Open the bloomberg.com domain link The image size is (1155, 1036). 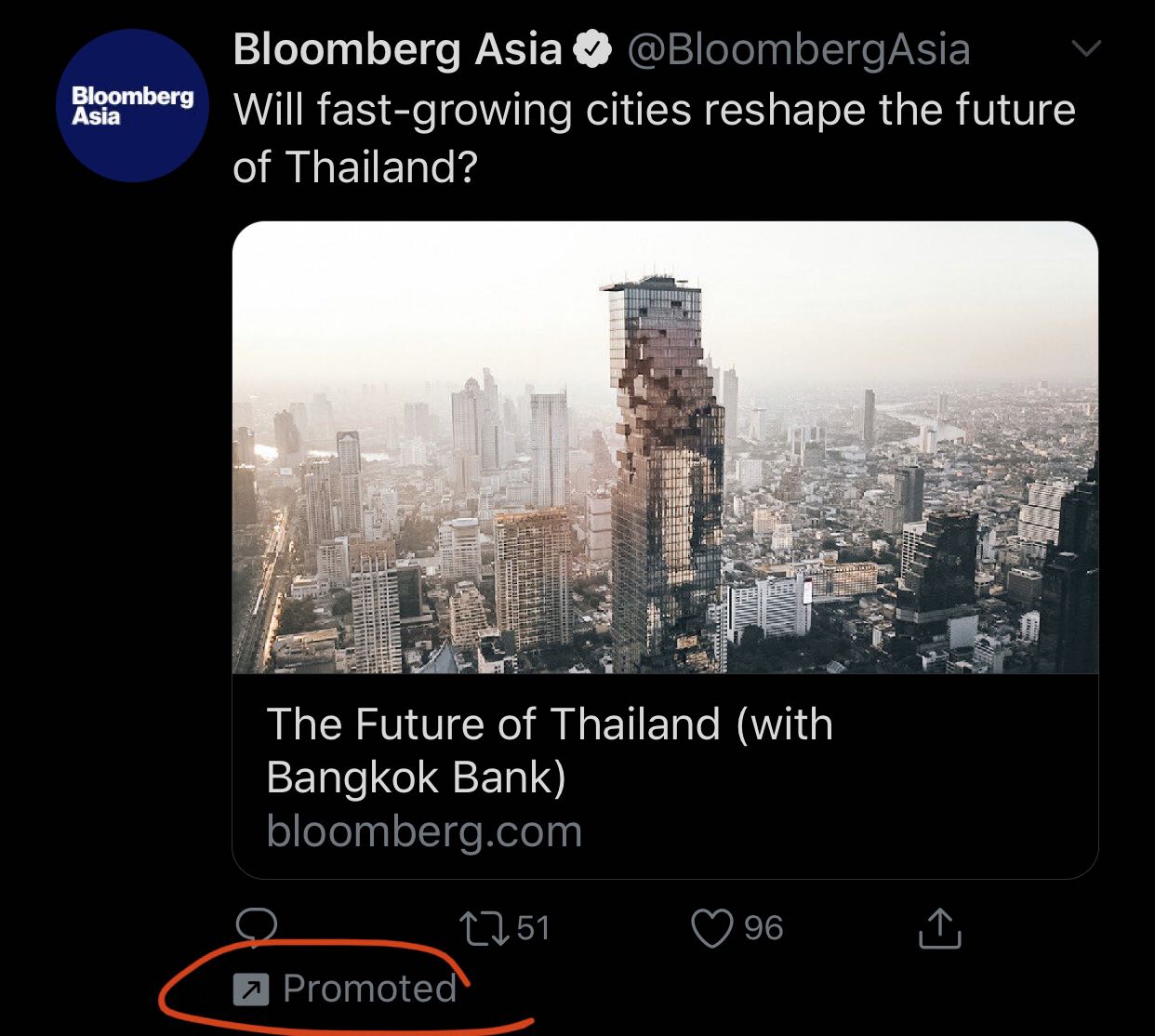point(424,830)
